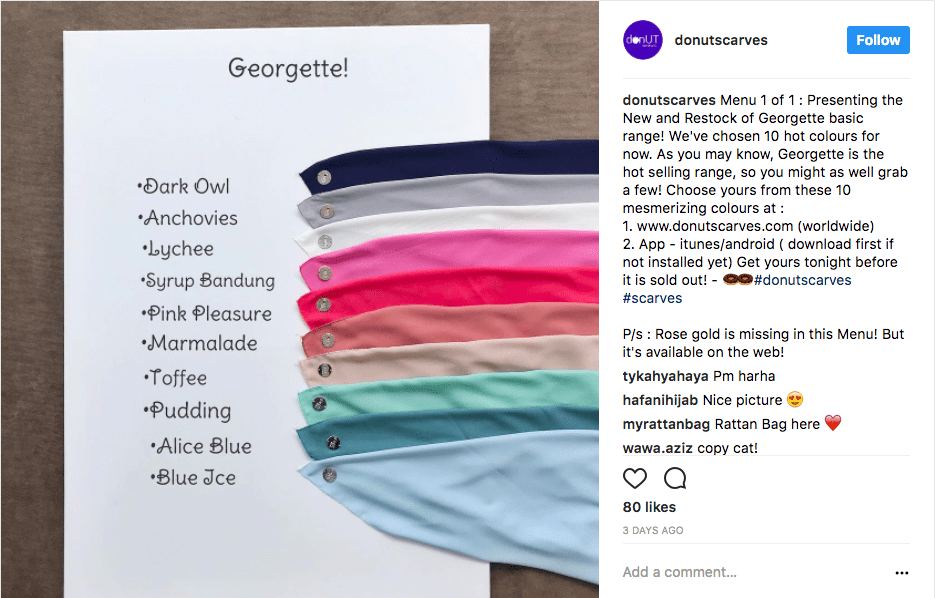Screen dimensions: 935x598
Task: Click the donutscarves name in caption
Action: click(668, 100)
